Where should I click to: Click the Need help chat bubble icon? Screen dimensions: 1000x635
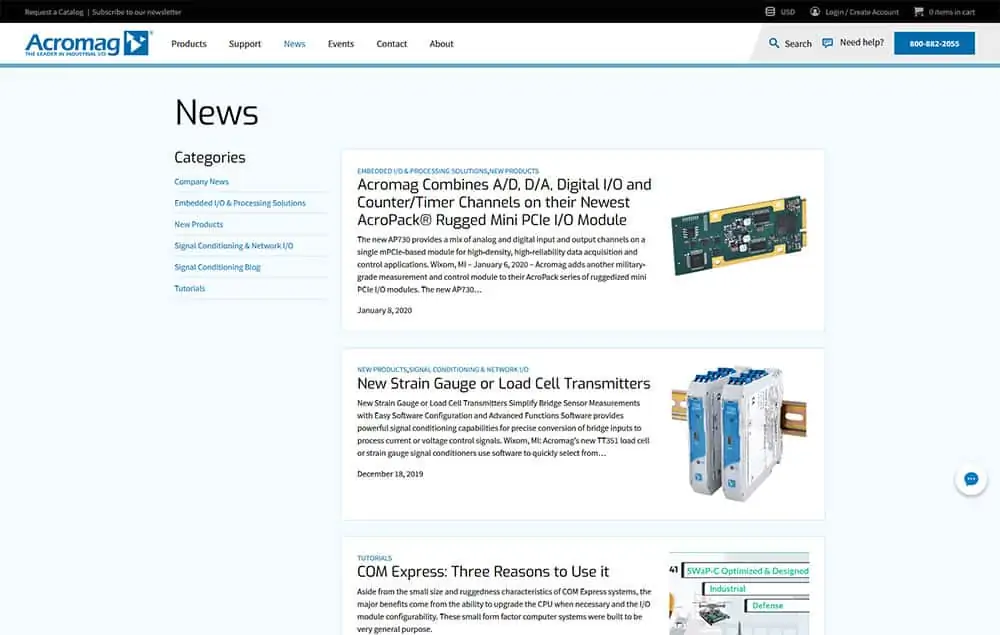click(828, 43)
